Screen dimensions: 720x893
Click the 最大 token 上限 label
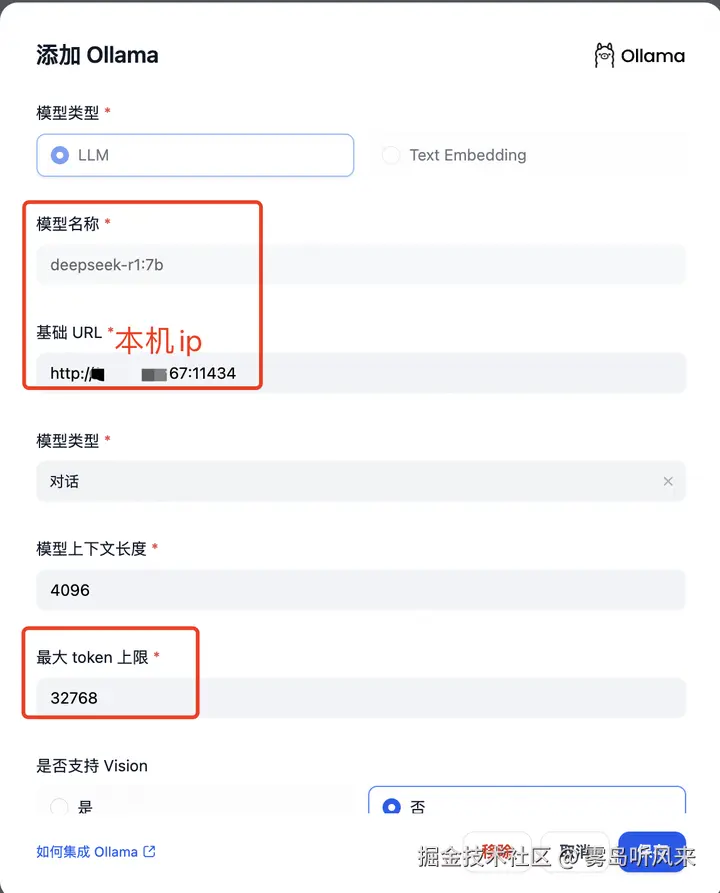tap(92, 657)
